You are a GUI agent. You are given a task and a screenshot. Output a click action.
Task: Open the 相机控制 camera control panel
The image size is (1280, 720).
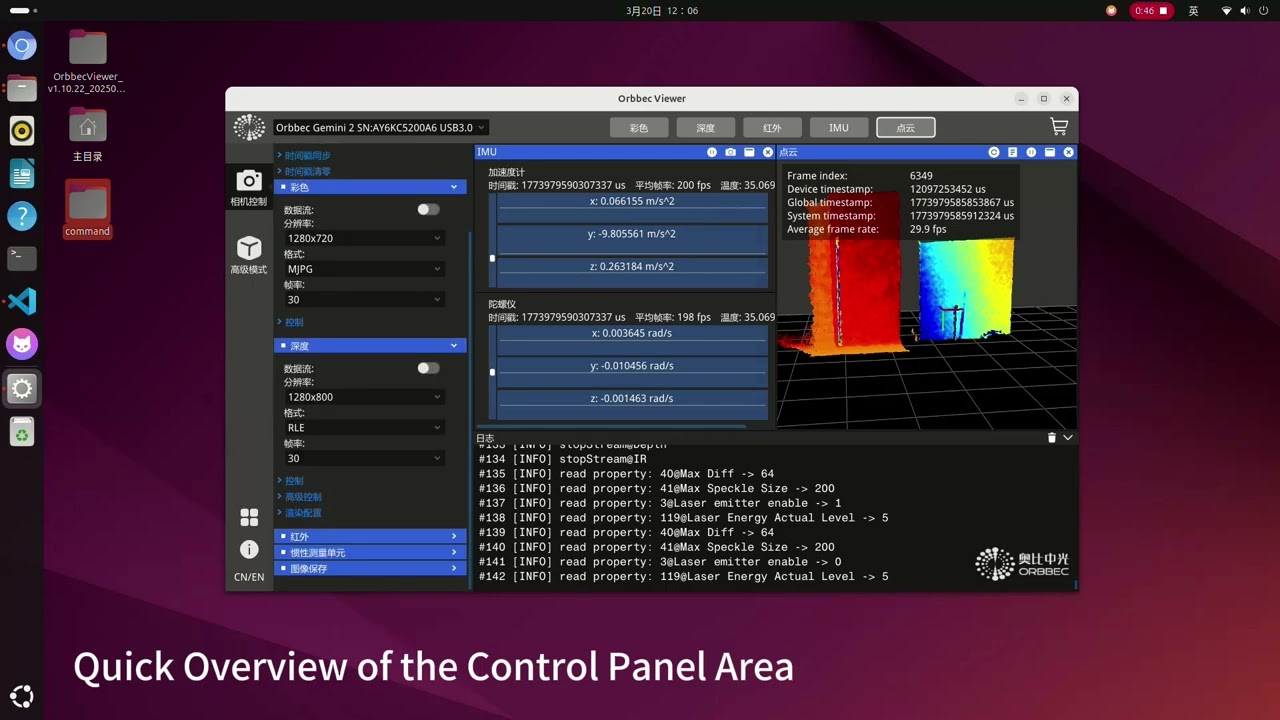pos(249,187)
